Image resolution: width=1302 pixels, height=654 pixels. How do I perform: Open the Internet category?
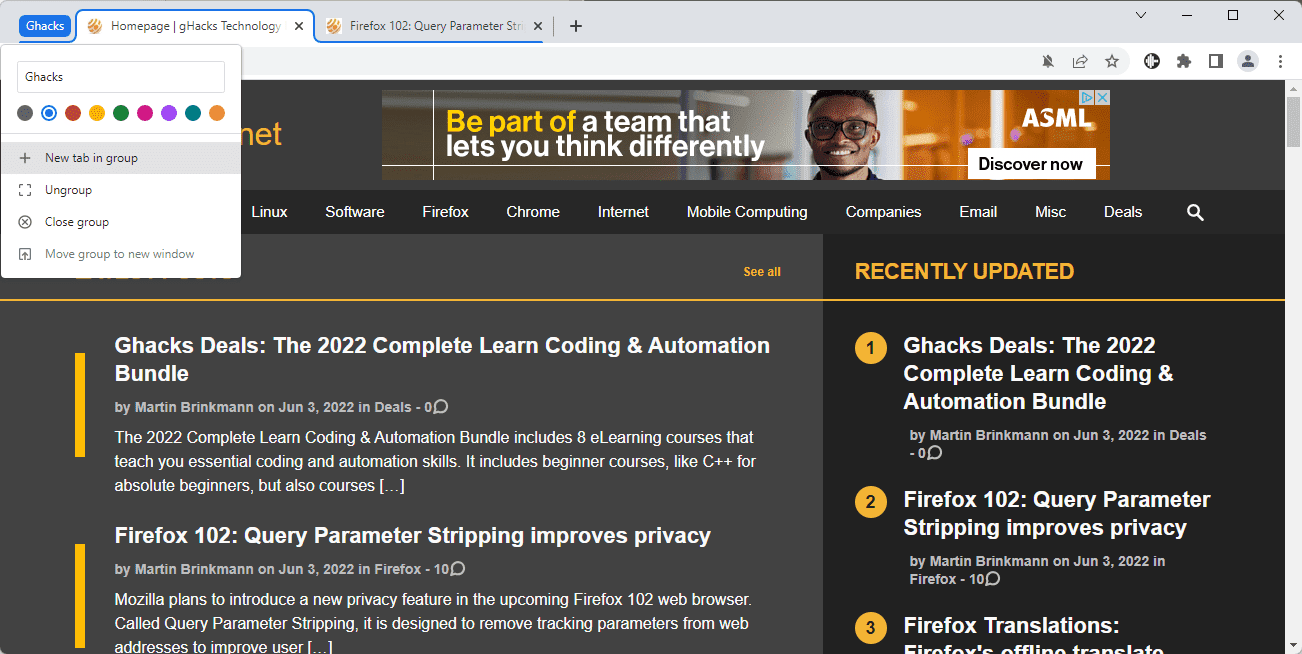(623, 212)
